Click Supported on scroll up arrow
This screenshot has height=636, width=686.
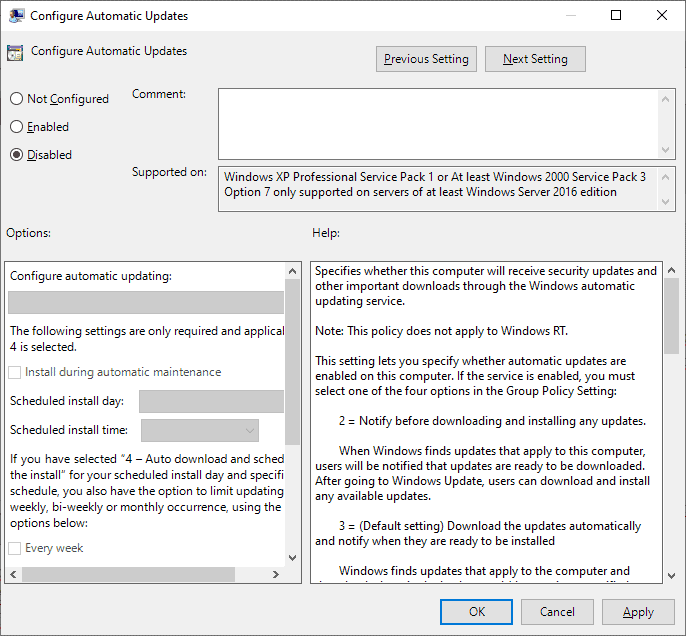click(x=665, y=177)
